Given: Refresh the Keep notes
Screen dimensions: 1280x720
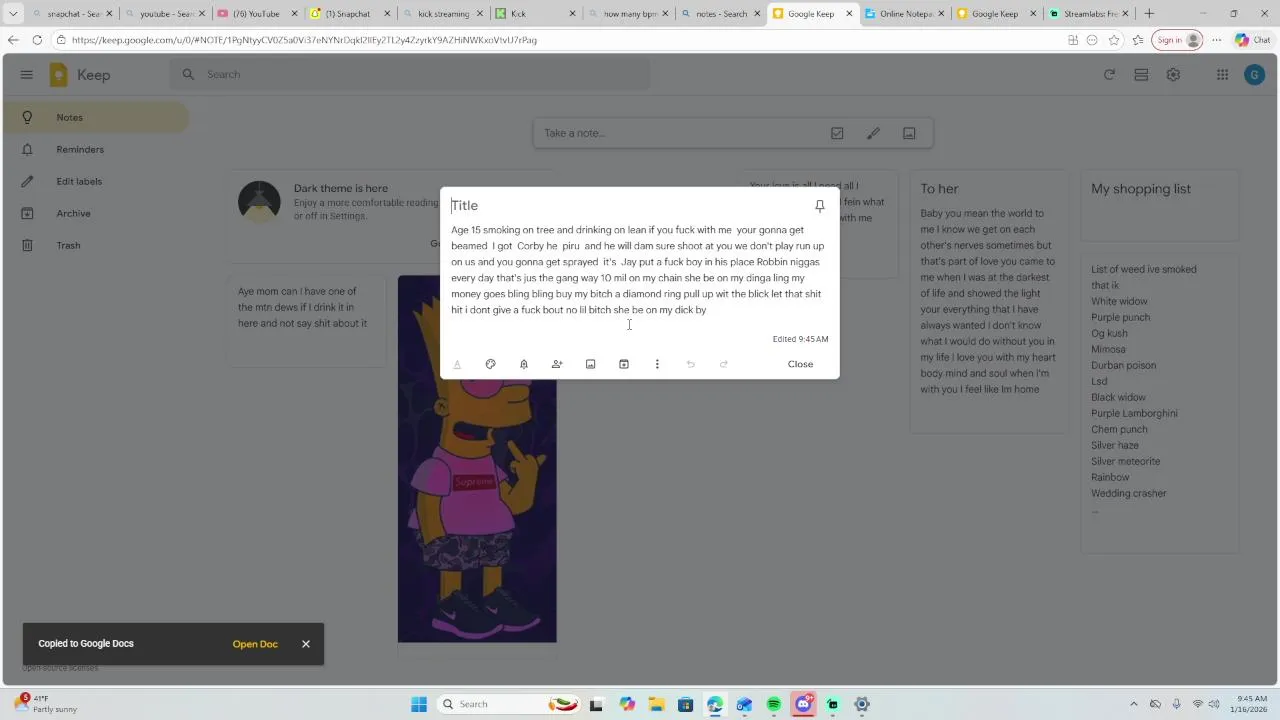Looking at the screenshot, I should coord(1109,75).
